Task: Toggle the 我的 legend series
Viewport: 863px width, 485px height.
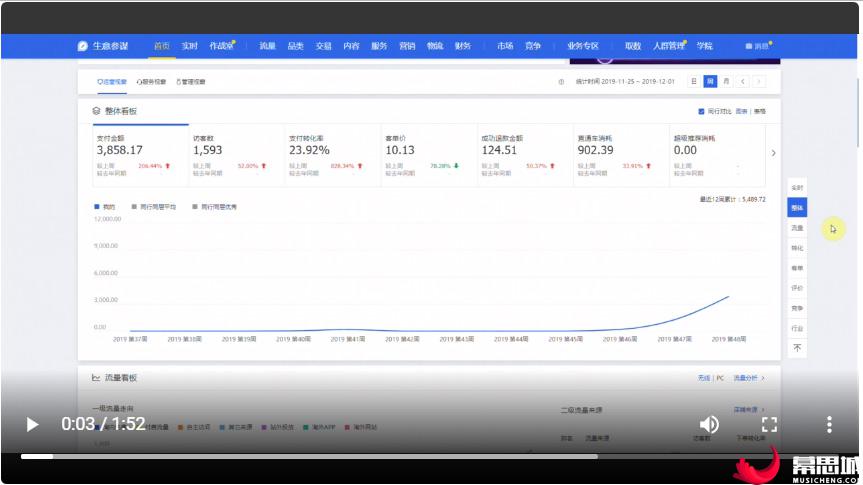Action: (x=105, y=207)
